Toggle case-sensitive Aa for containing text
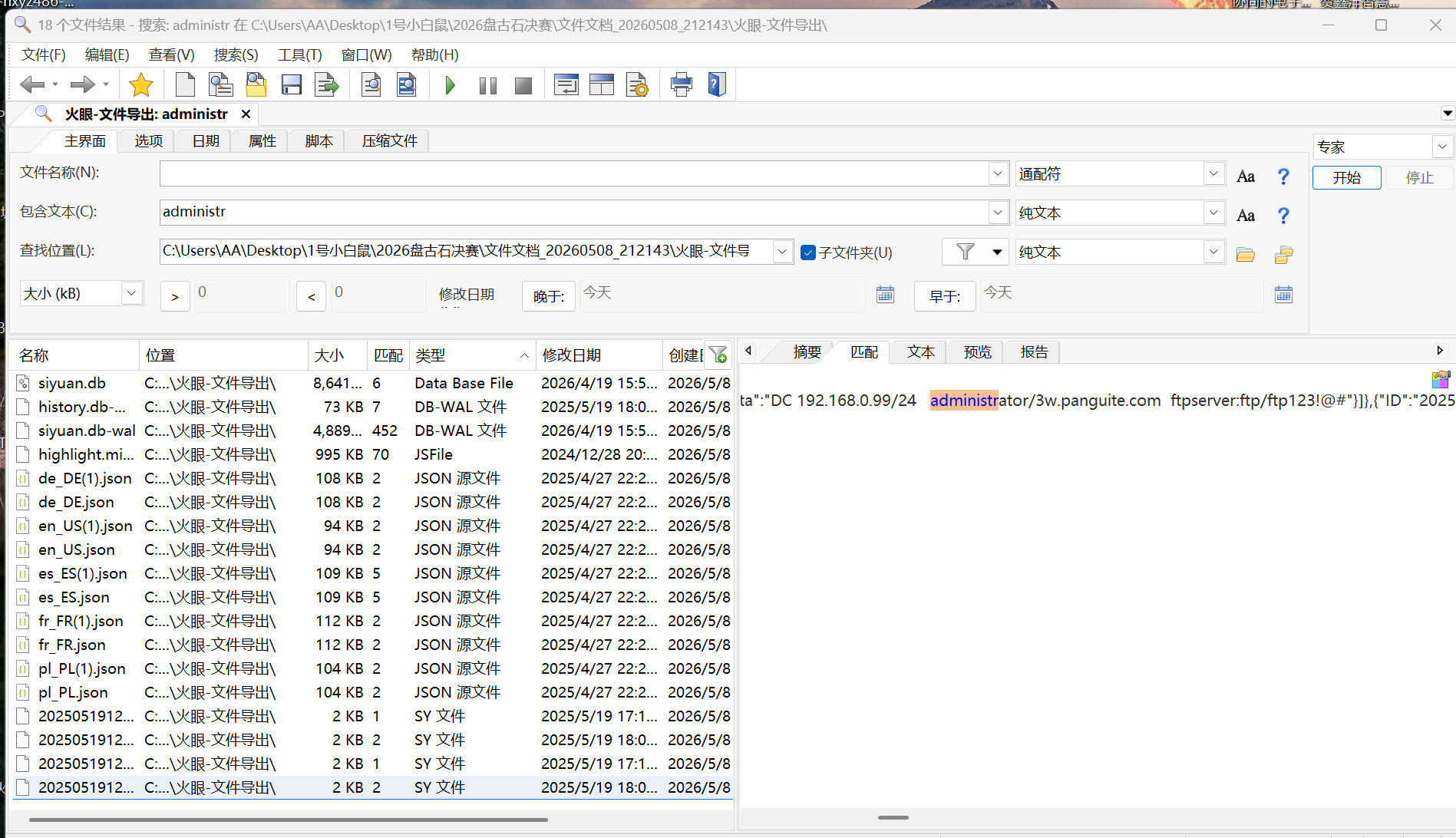The width and height of the screenshot is (1456, 838). (1246, 216)
